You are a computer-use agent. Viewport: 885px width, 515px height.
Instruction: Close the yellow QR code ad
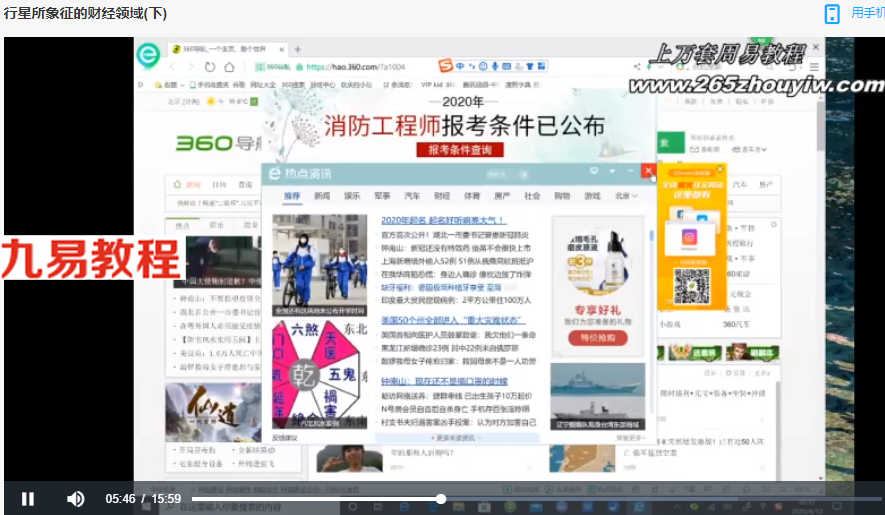point(720,169)
